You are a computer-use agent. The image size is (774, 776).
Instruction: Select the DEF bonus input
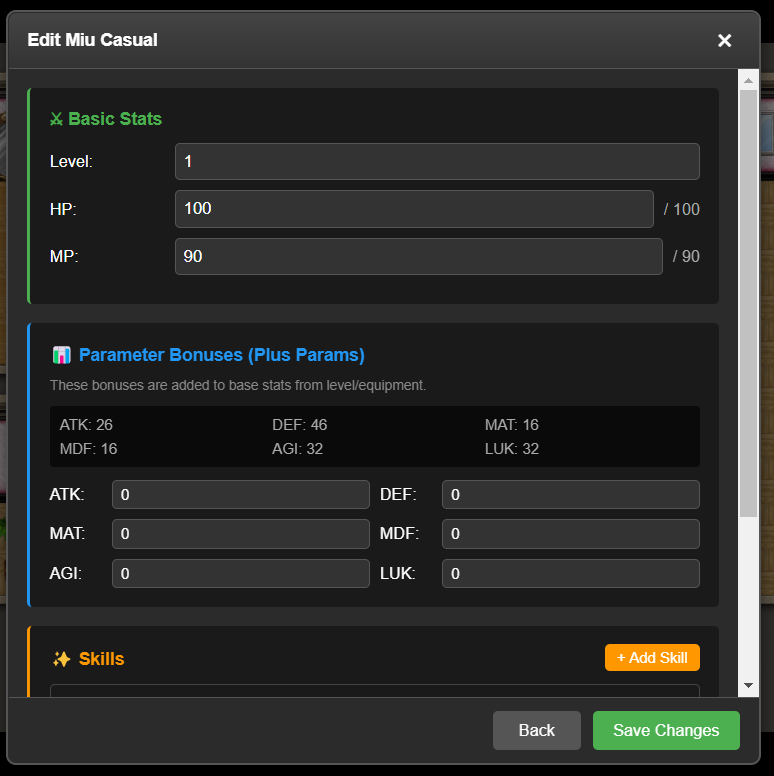point(570,494)
